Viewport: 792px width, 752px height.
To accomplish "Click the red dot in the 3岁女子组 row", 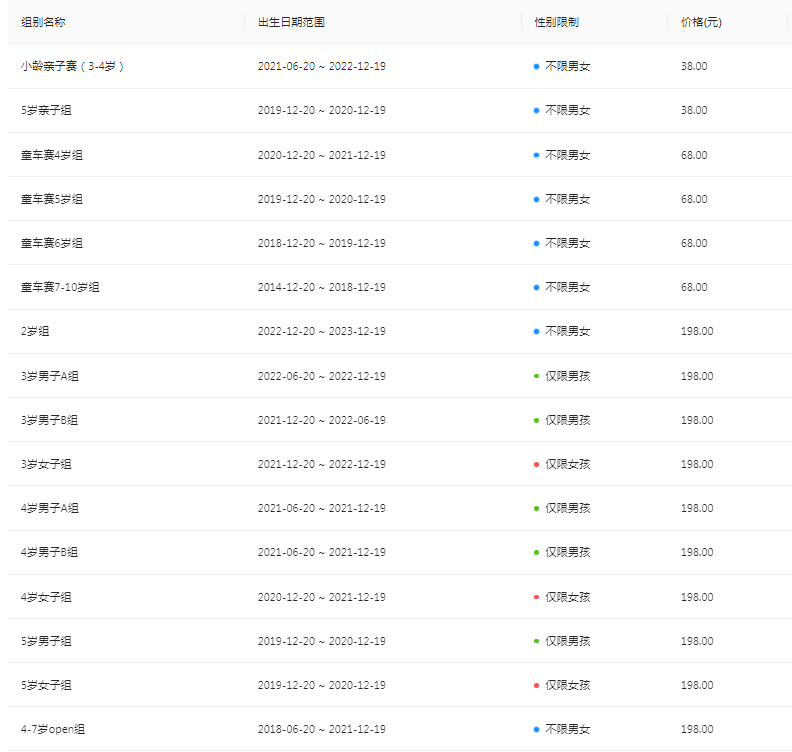I will click(537, 464).
